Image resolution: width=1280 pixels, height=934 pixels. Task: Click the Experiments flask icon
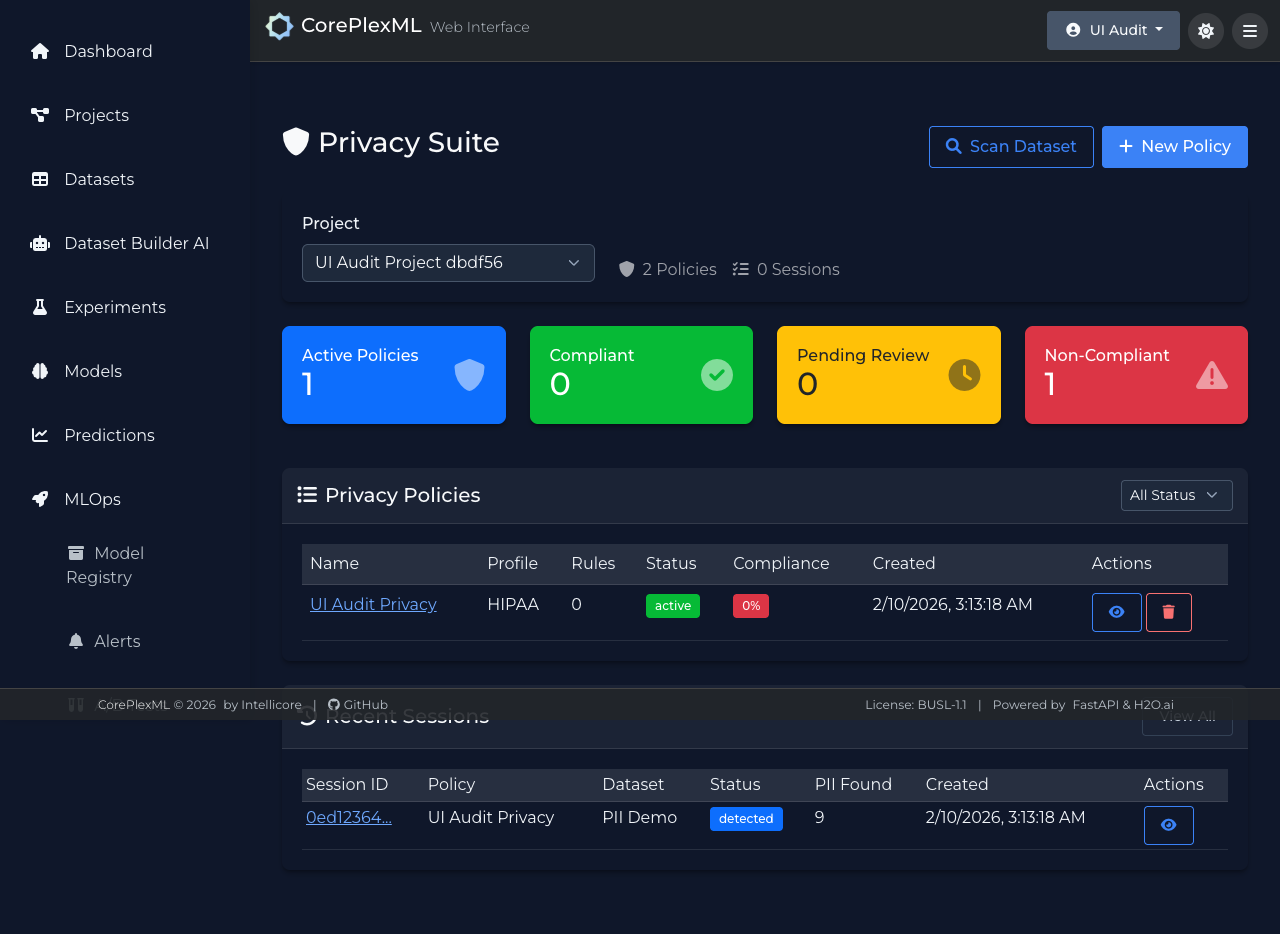[40, 307]
